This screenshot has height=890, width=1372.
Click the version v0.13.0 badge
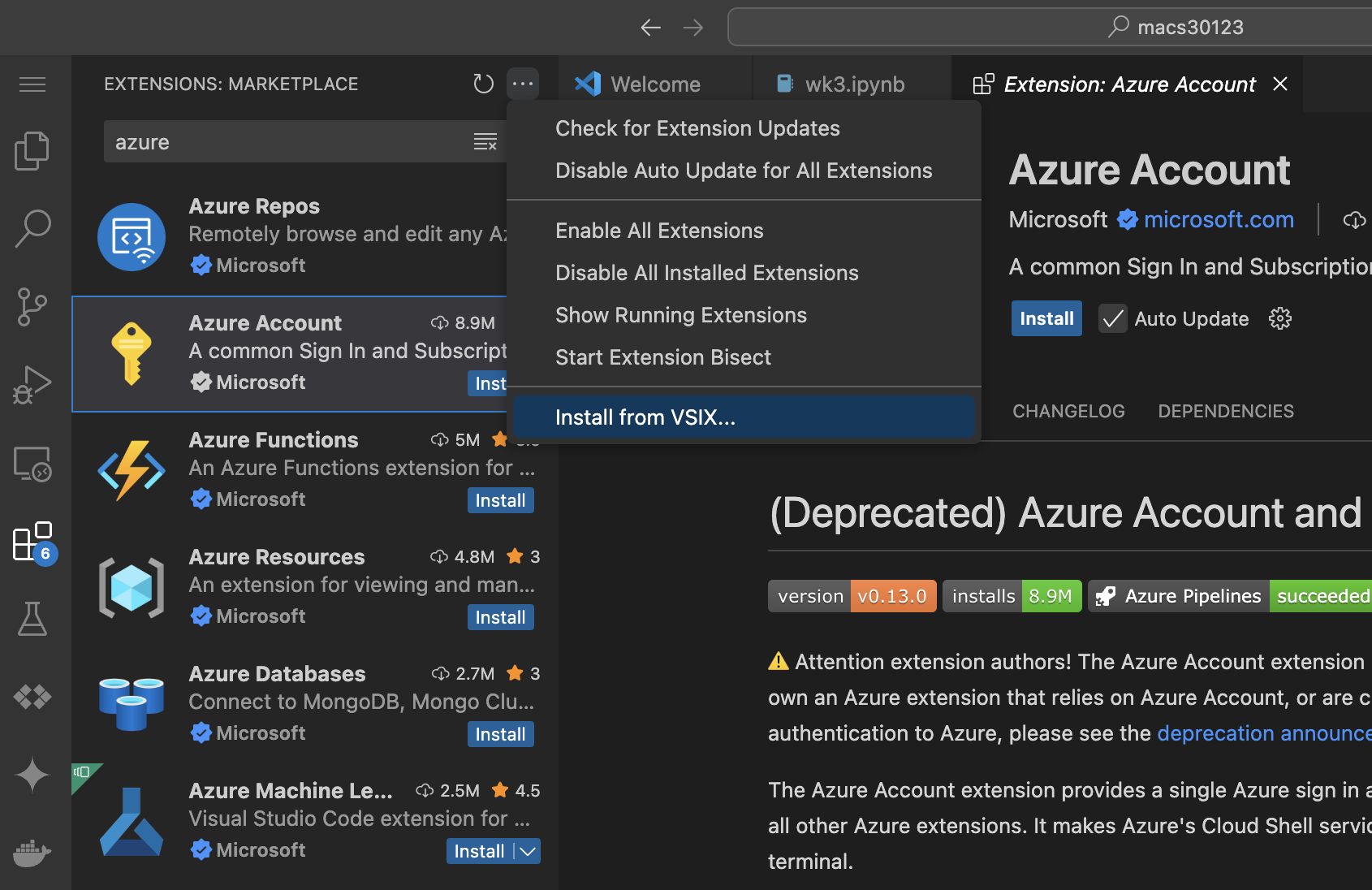click(852, 596)
